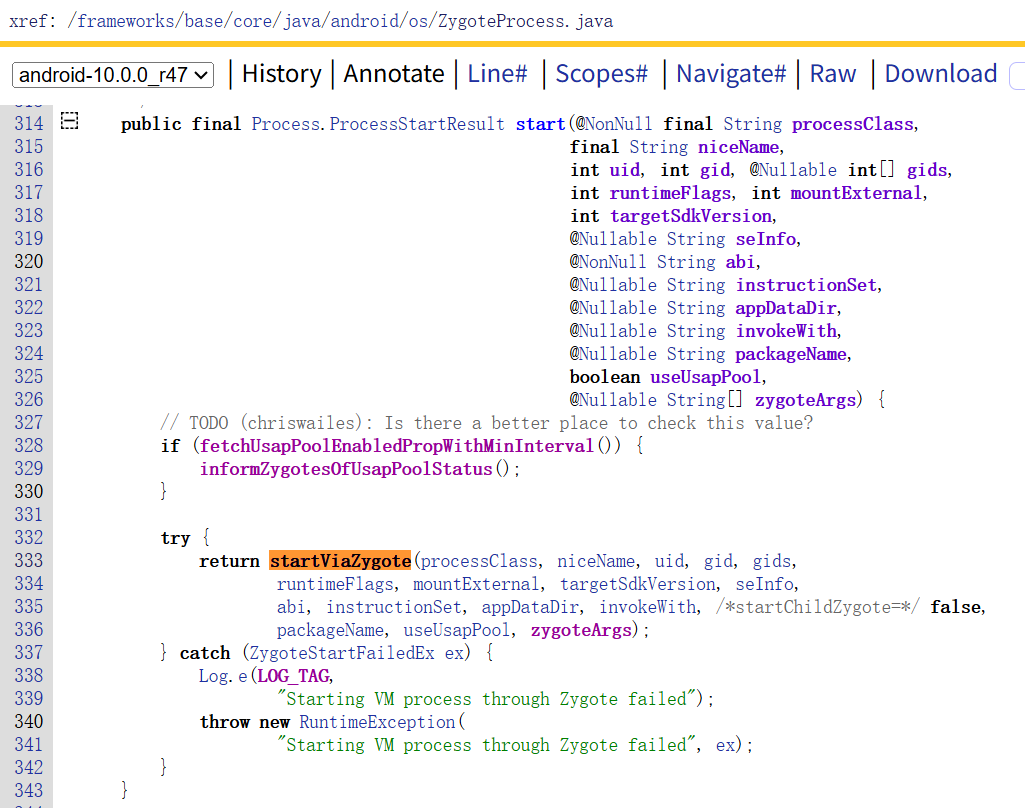Go to line number 330
Image resolution: width=1025 pixels, height=808 pixels.
(x=29, y=492)
